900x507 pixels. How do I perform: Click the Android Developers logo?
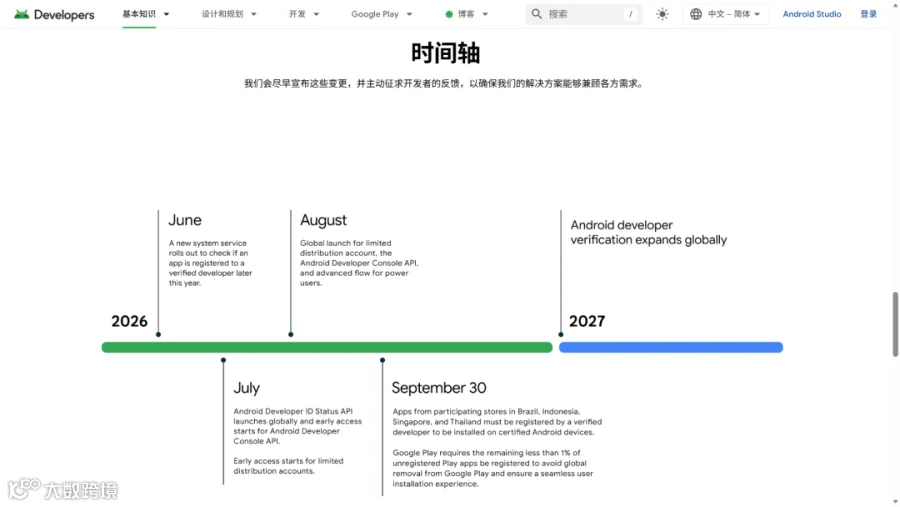54,14
